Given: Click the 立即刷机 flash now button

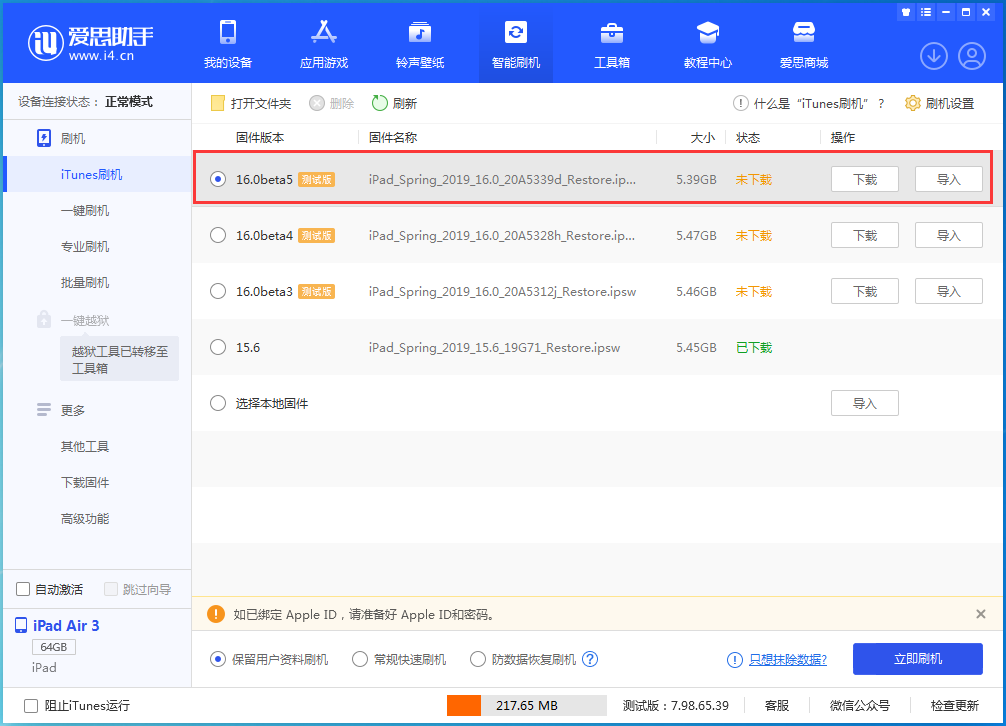Looking at the screenshot, I should (x=917, y=659).
